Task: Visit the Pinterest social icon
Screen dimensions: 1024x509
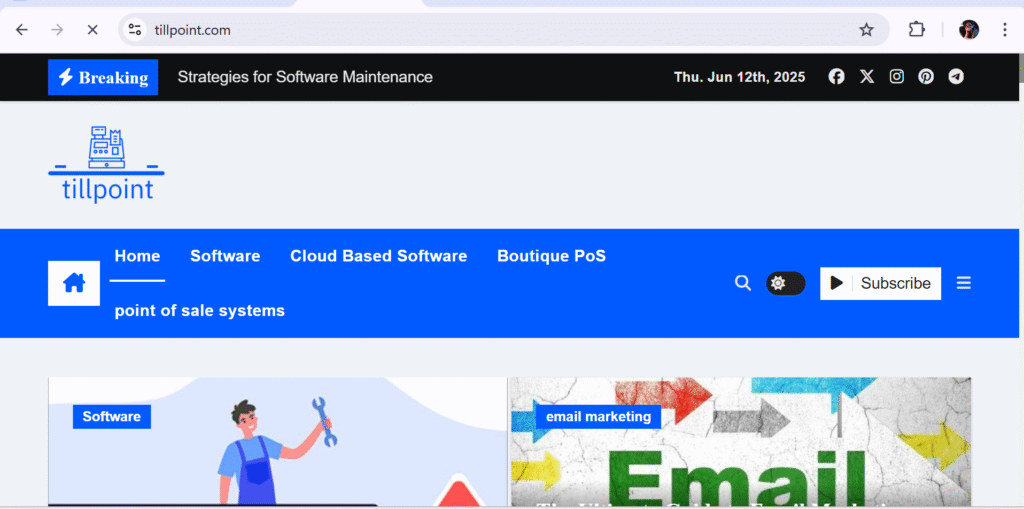Action: [926, 77]
